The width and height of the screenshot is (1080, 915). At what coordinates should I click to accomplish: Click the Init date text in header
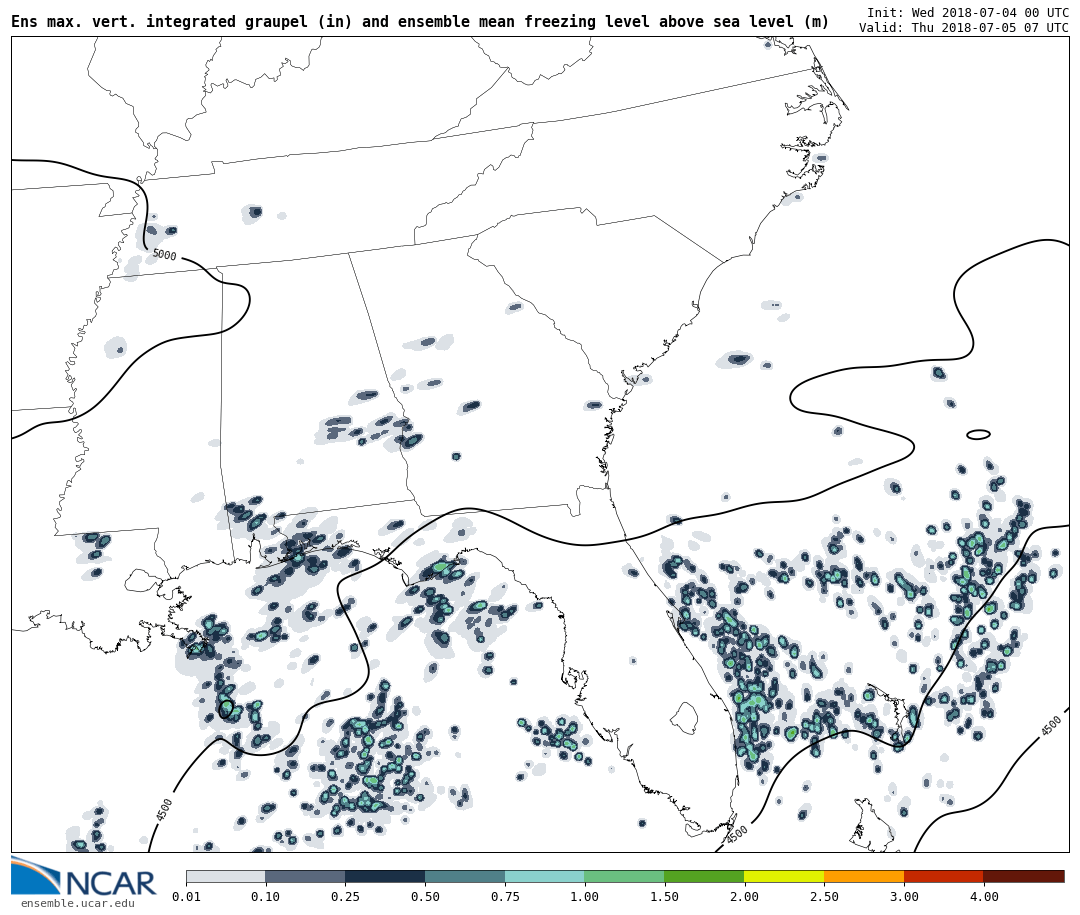967,13
